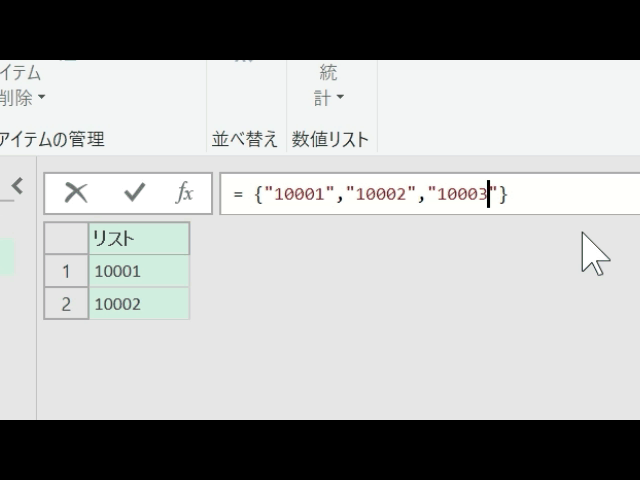Cancel the formula edit with the X icon
Screen dimensions: 640x480
pyautogui.click(x=76, y=193)
